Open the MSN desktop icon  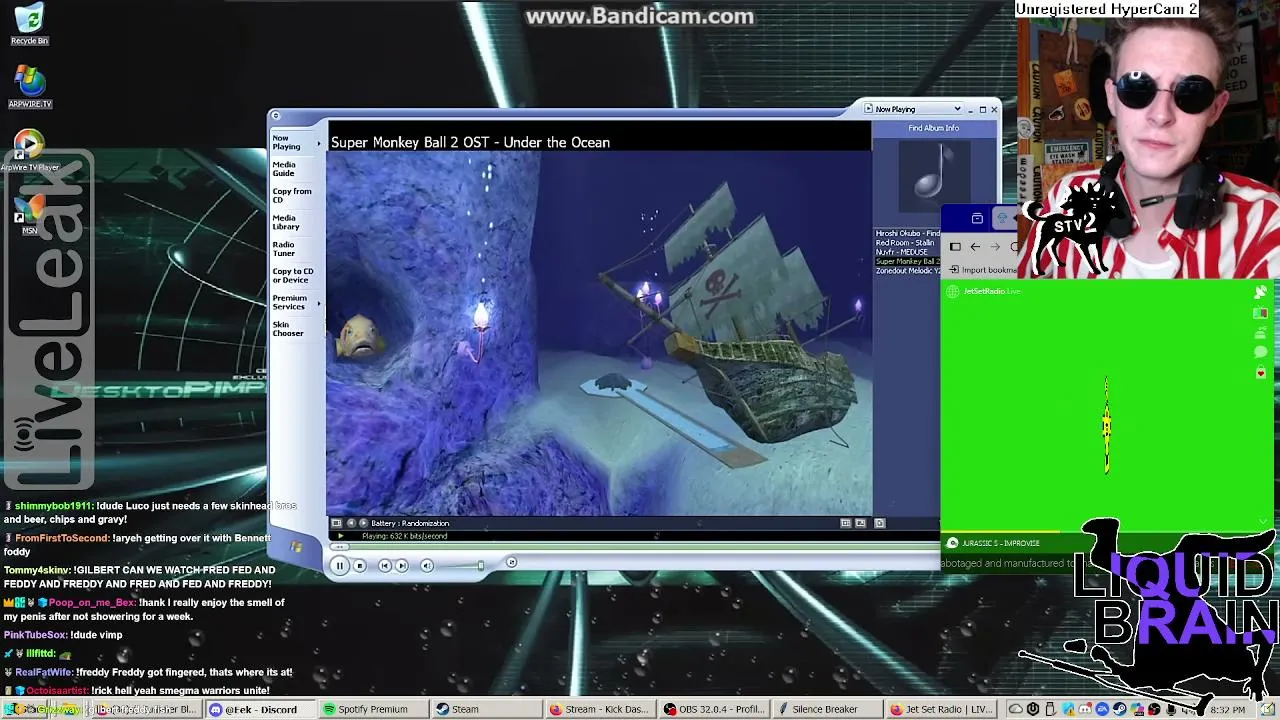29,212
